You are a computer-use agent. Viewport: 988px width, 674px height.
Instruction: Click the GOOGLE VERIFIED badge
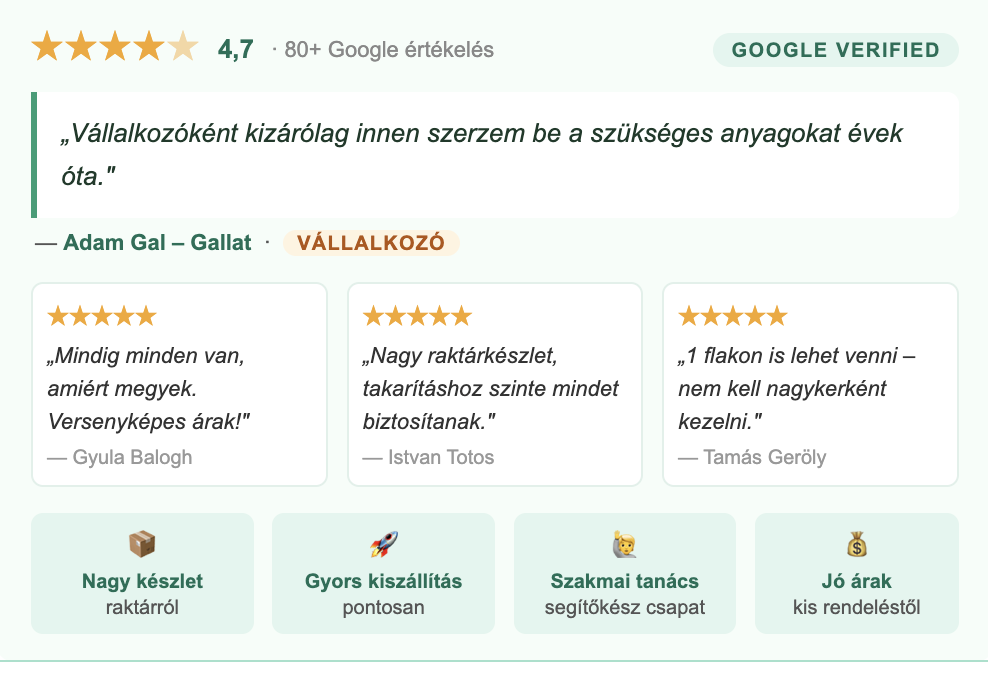[x=835, y=50]
